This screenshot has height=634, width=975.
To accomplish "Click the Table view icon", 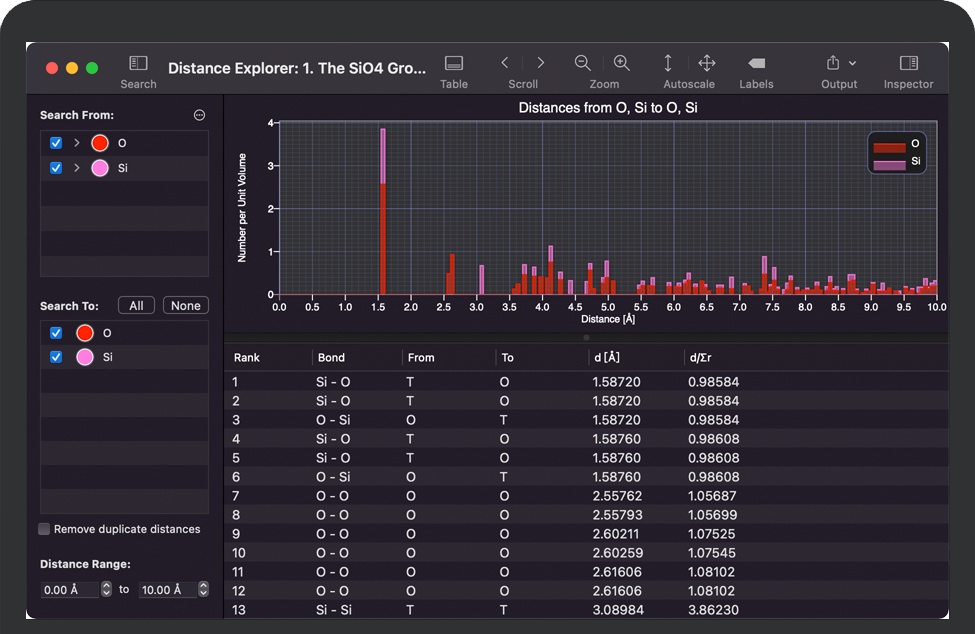I will tap(453, 64).
